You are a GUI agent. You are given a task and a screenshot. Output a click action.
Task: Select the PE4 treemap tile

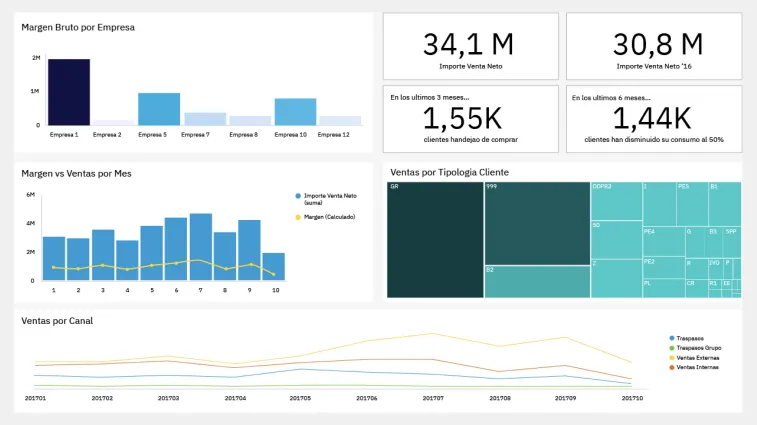pos(664,241)
